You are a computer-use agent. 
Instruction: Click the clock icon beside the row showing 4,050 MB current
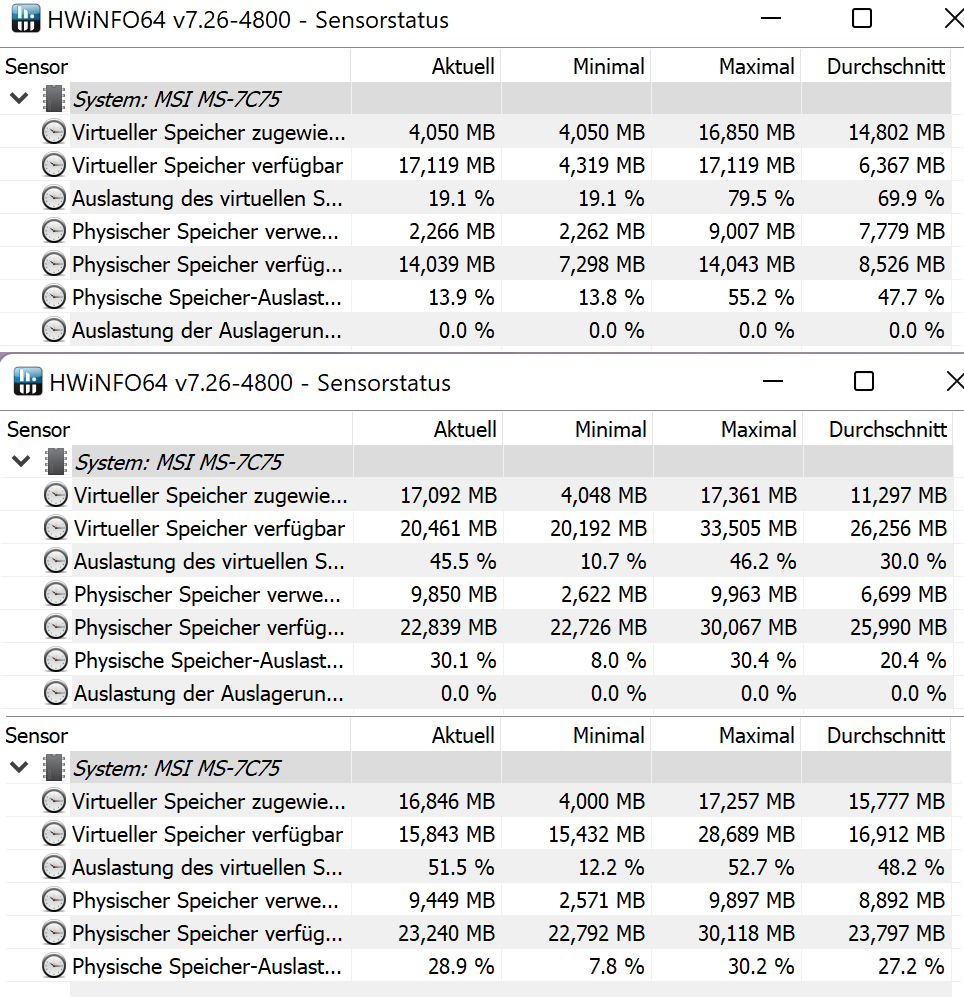click(x=54, y=132)
